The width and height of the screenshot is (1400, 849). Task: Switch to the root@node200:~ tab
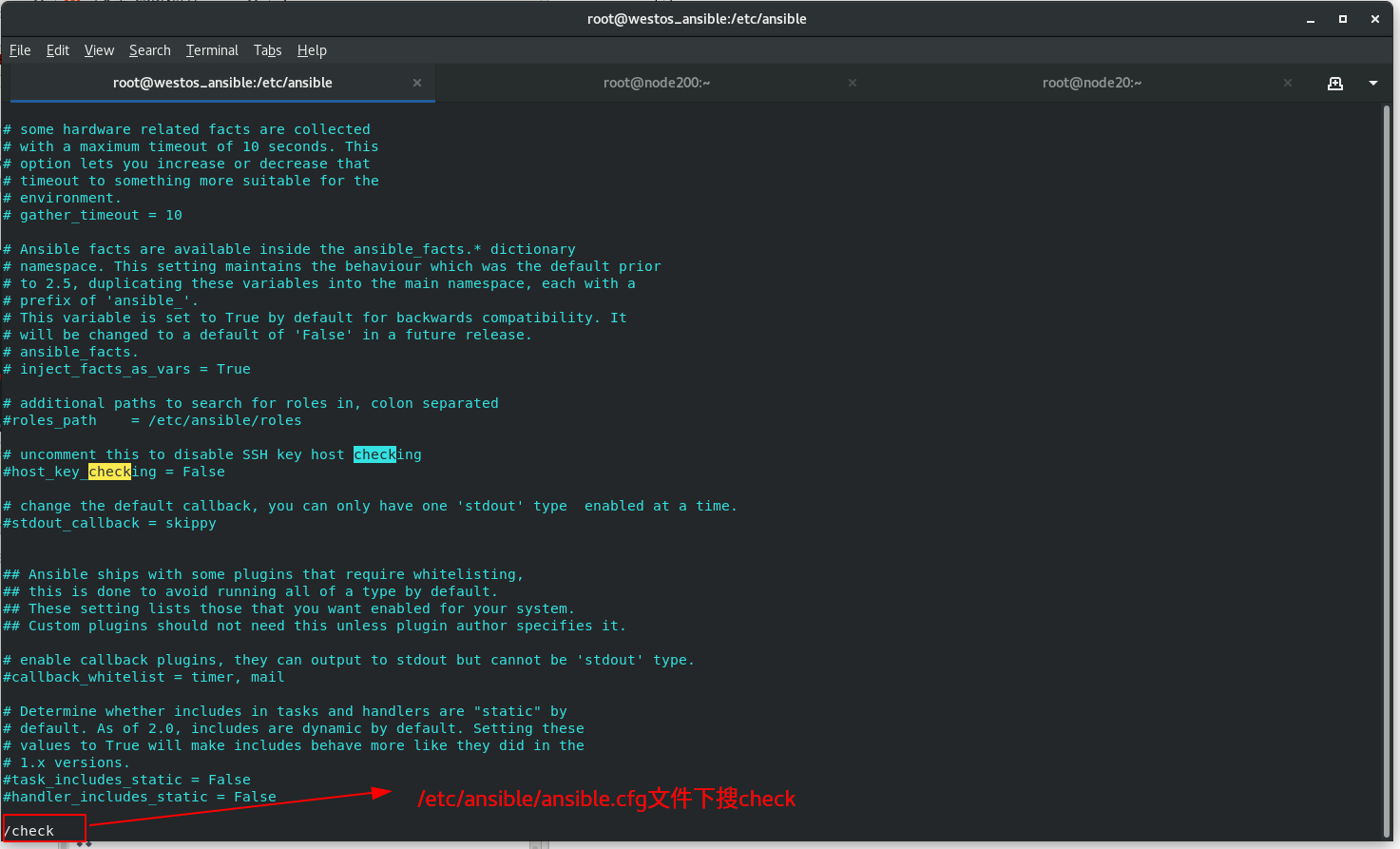click(657, 83)
